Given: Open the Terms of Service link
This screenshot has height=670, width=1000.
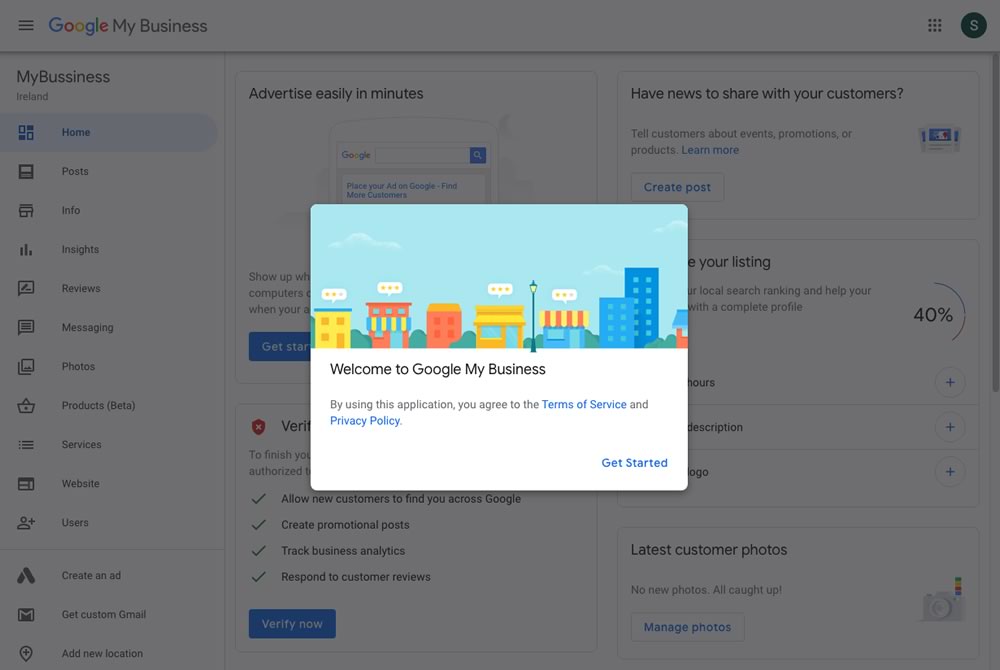Looking at the screenshot, I should coord(584,404).
